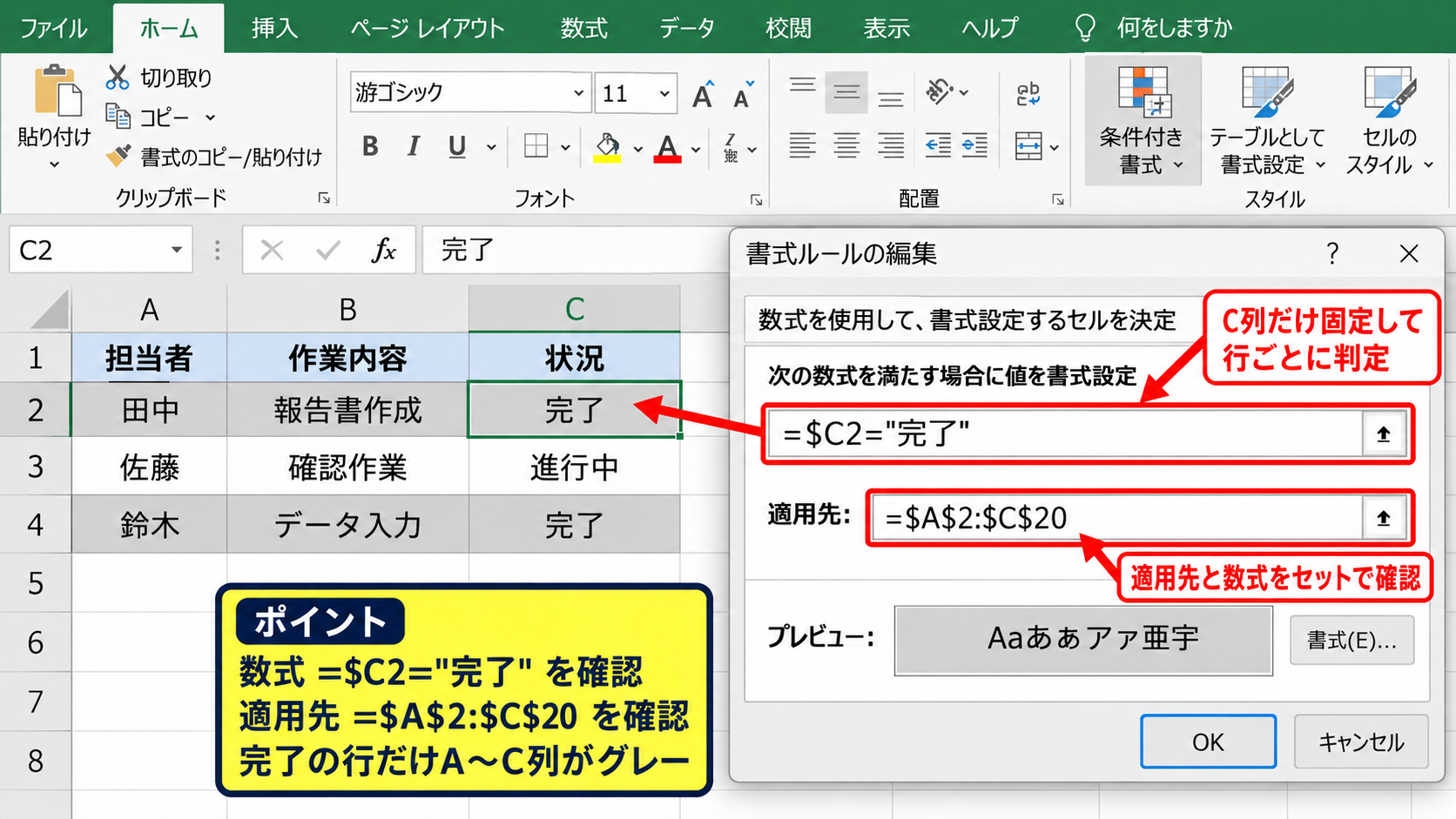Open the font size dropdown
1456x819 pixels.
tap(664, 93)
